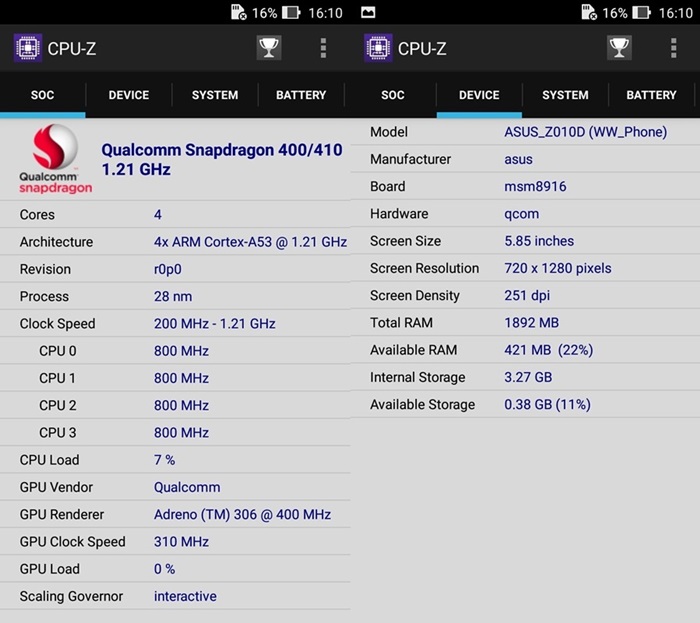The image size is (700, 623).
Task: Open the overflow menu in right CPU-Z screen
Action: point(674,48)
